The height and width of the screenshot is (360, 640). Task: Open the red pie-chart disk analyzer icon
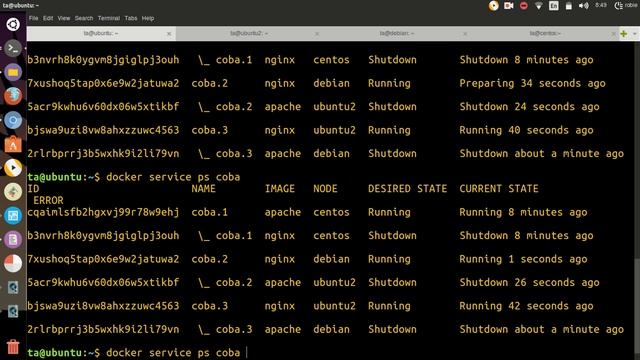tap(13, 263)
